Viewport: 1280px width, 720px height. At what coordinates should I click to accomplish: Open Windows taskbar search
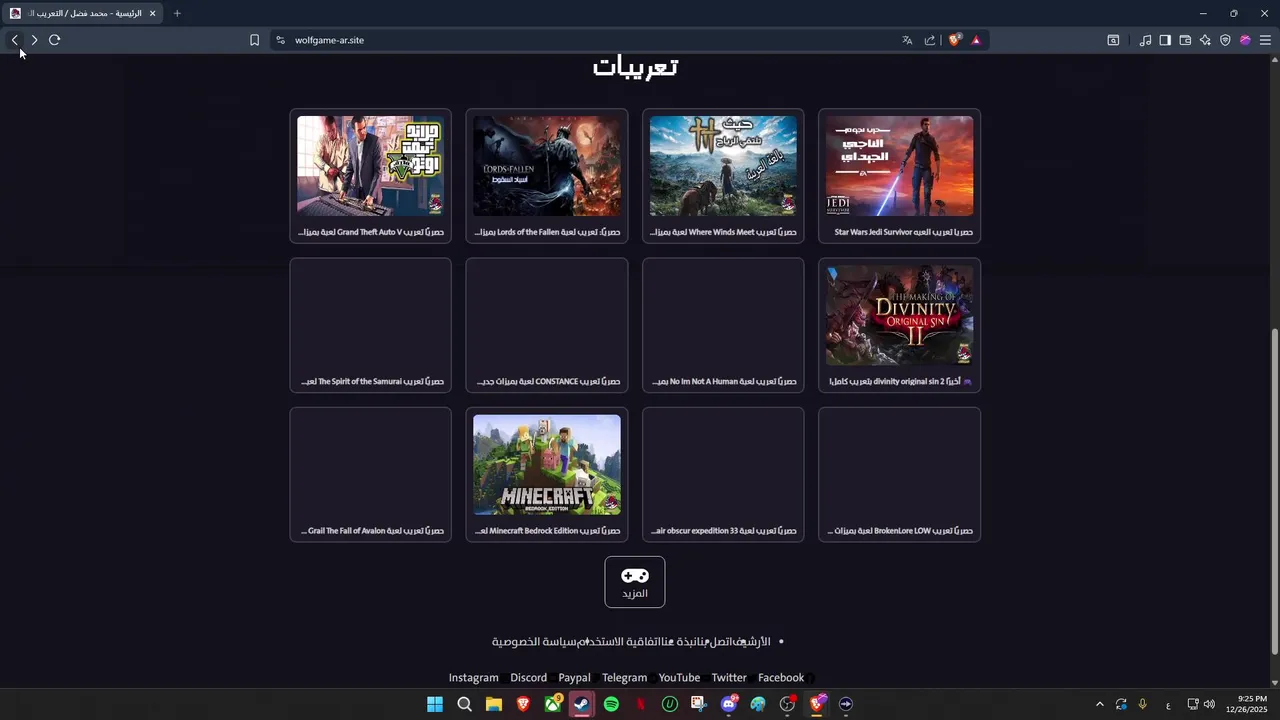coord(464,704)
